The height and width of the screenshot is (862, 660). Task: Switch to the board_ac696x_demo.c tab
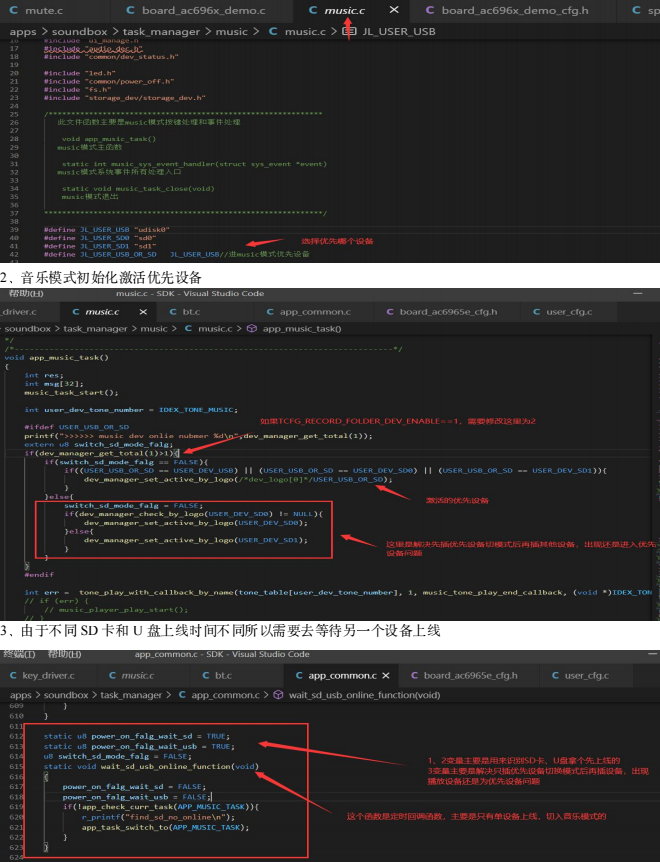pyautogui.click(x=203, y=10)
